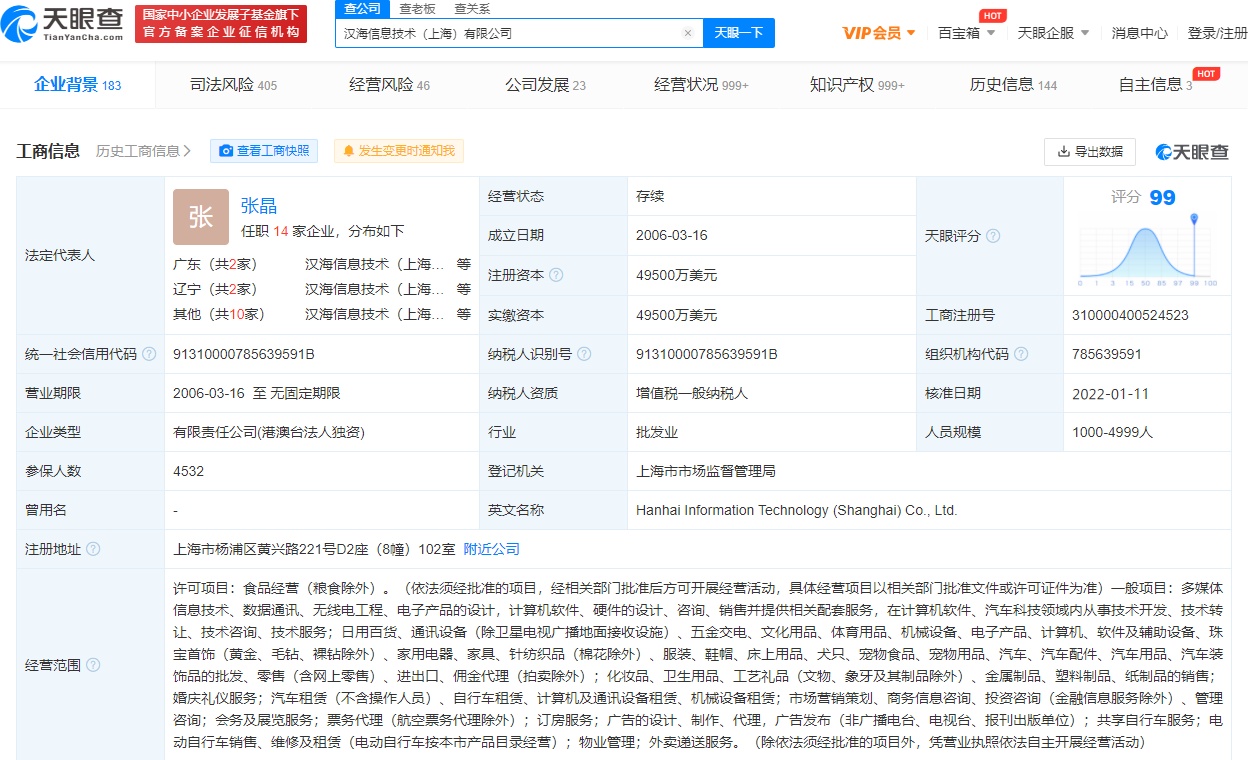Switch to 查公司 search tab
1248x760 pixels.
point(362,8)
